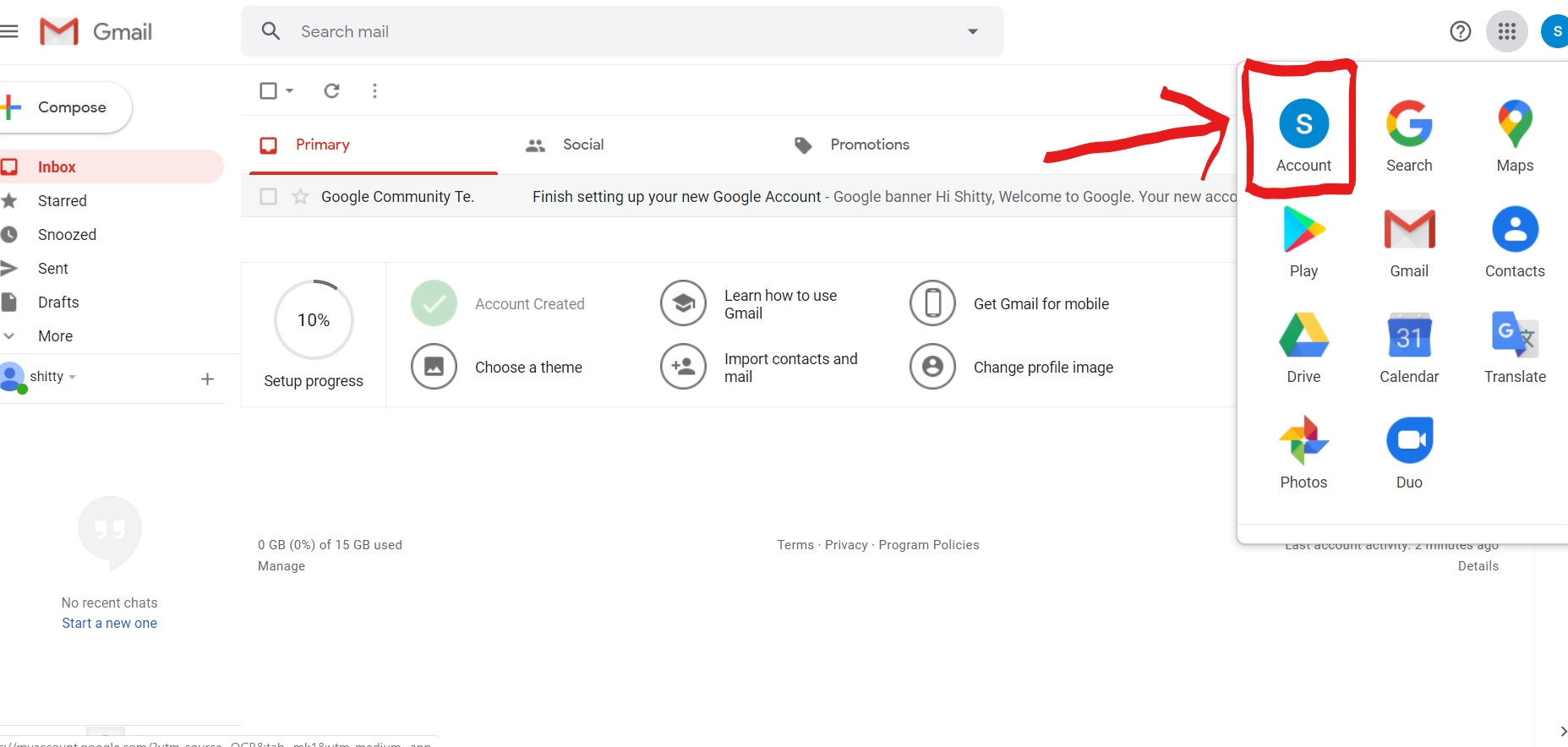Open Duo from the apps panel

tap(1409, 453)
